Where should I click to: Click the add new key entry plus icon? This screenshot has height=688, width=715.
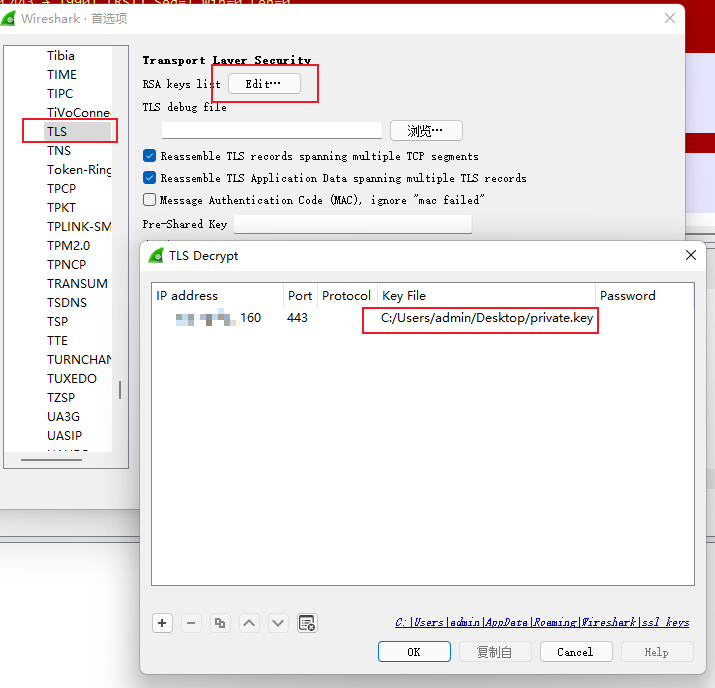click(x=163, y=623)
